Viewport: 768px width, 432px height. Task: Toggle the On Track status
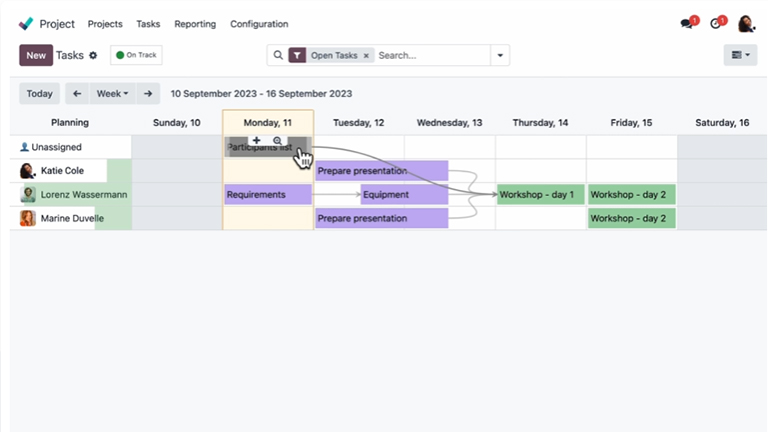coord(136,56)
